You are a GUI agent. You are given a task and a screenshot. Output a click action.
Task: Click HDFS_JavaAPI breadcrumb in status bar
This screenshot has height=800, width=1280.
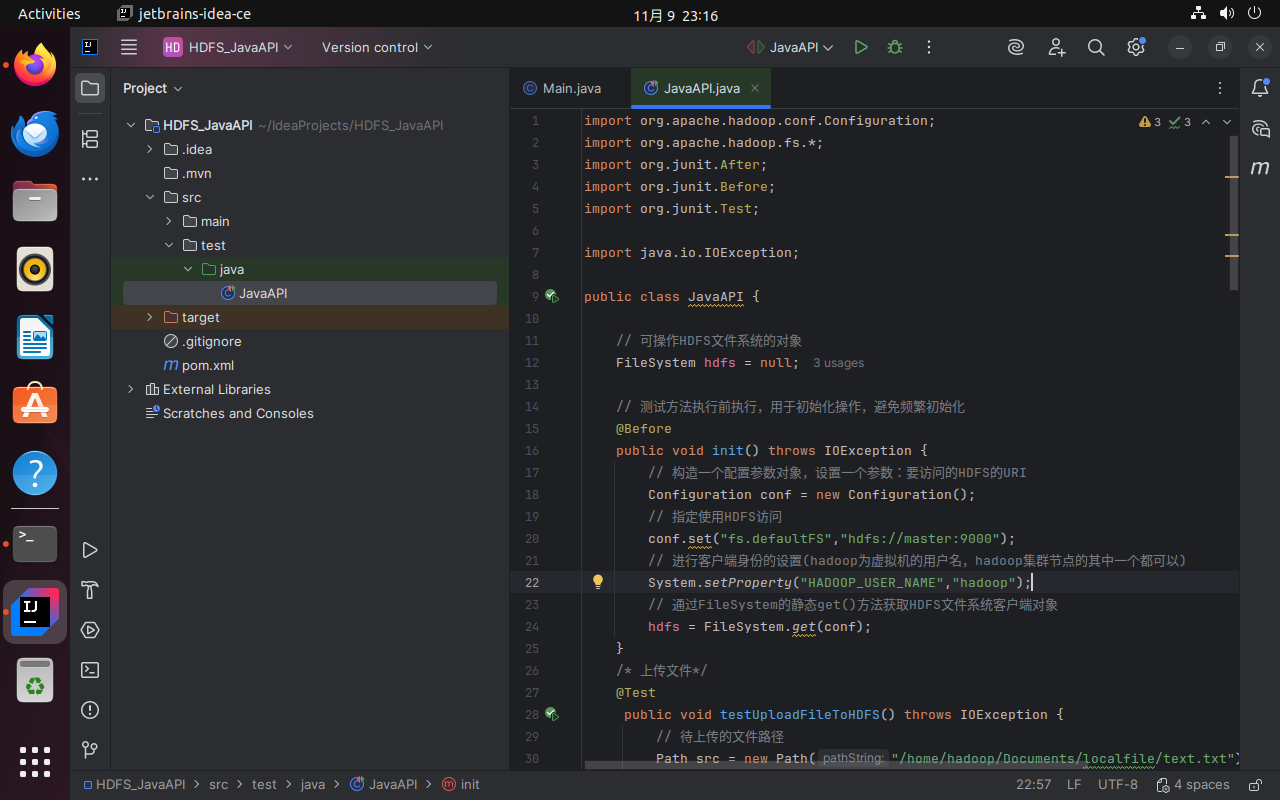[133, 785]
